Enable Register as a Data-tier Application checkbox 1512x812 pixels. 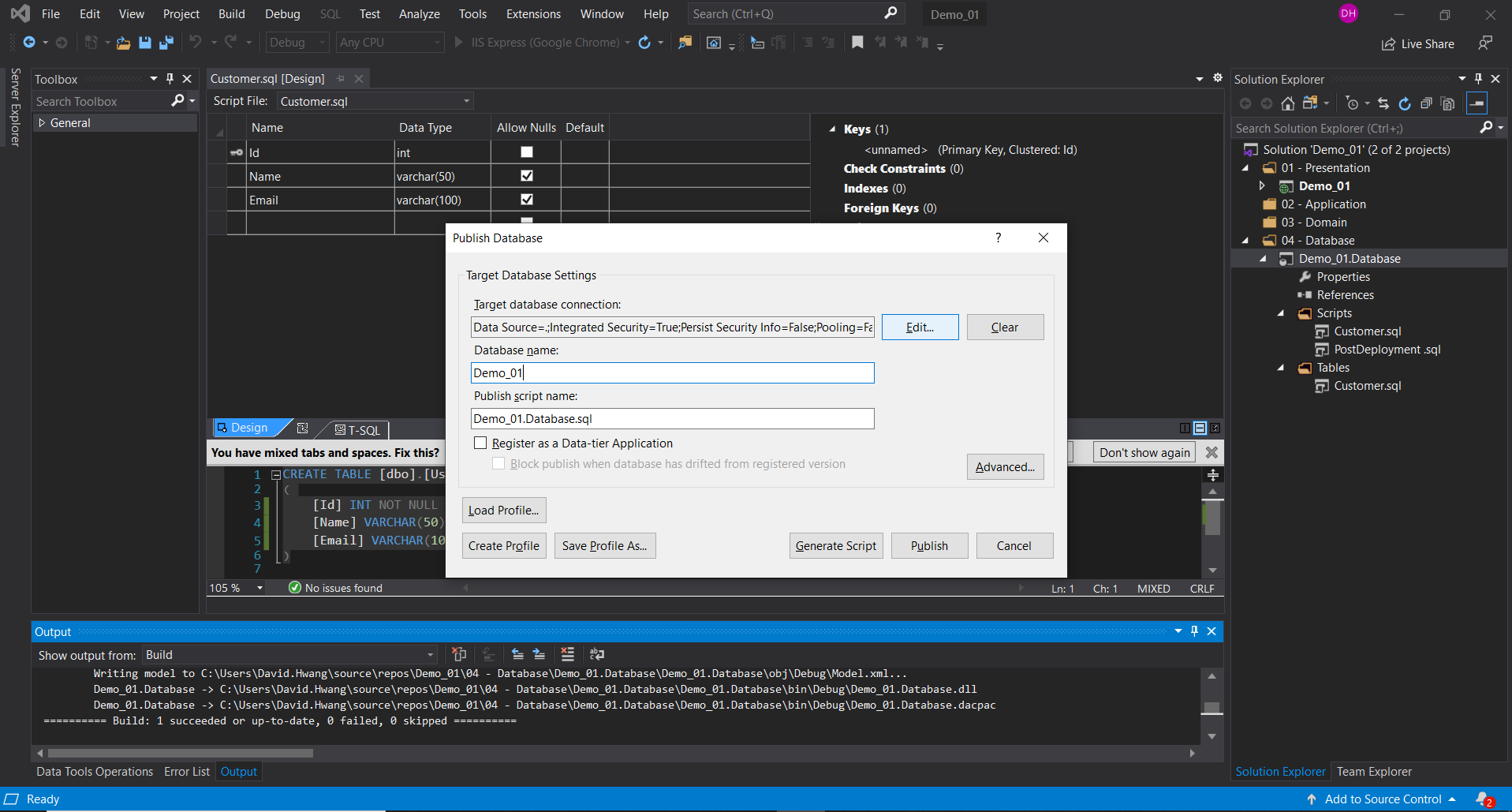(480, 443)
